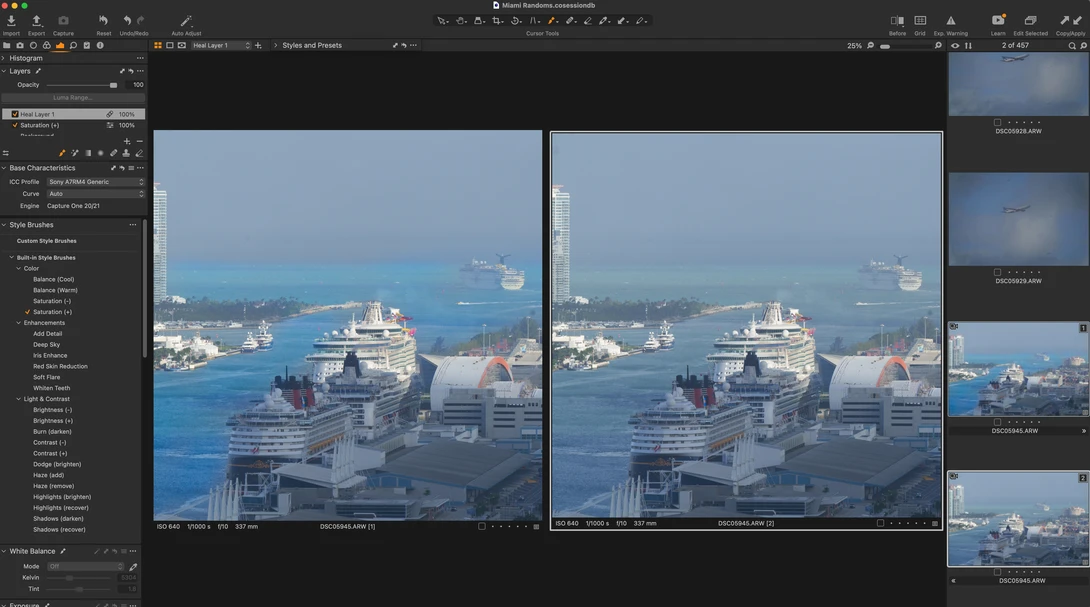Viewport: 1090px width, 607px height.
Task: Click the Grid overlay icon
Action: click(x=920, y=21)
